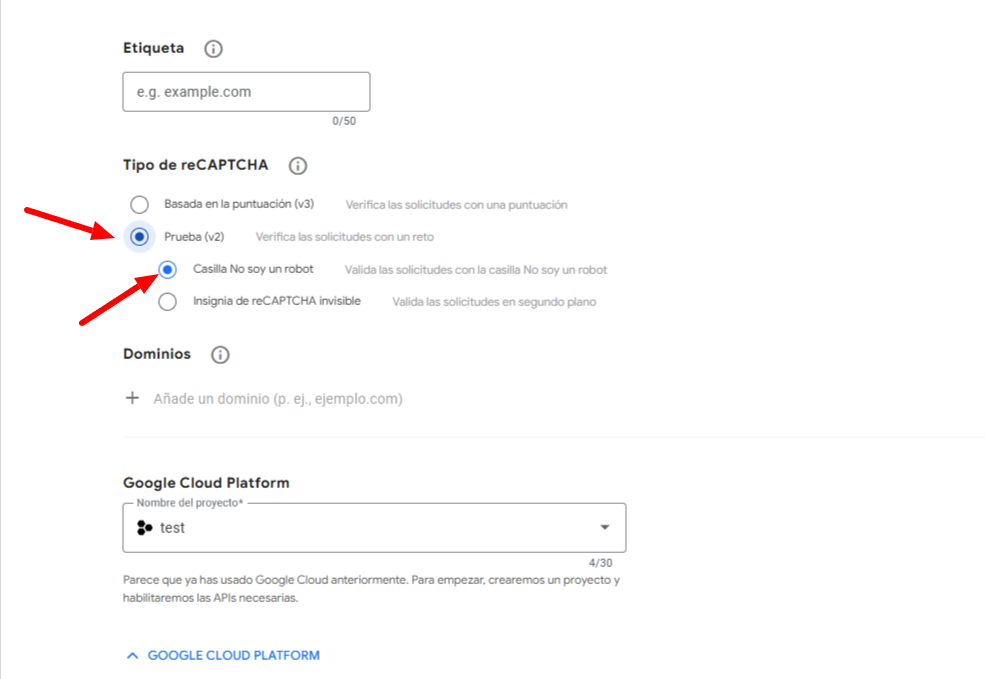This screenshot has width=985, height=679.
Task: Click the project dots icon beside test
Action: coord(144,528)
